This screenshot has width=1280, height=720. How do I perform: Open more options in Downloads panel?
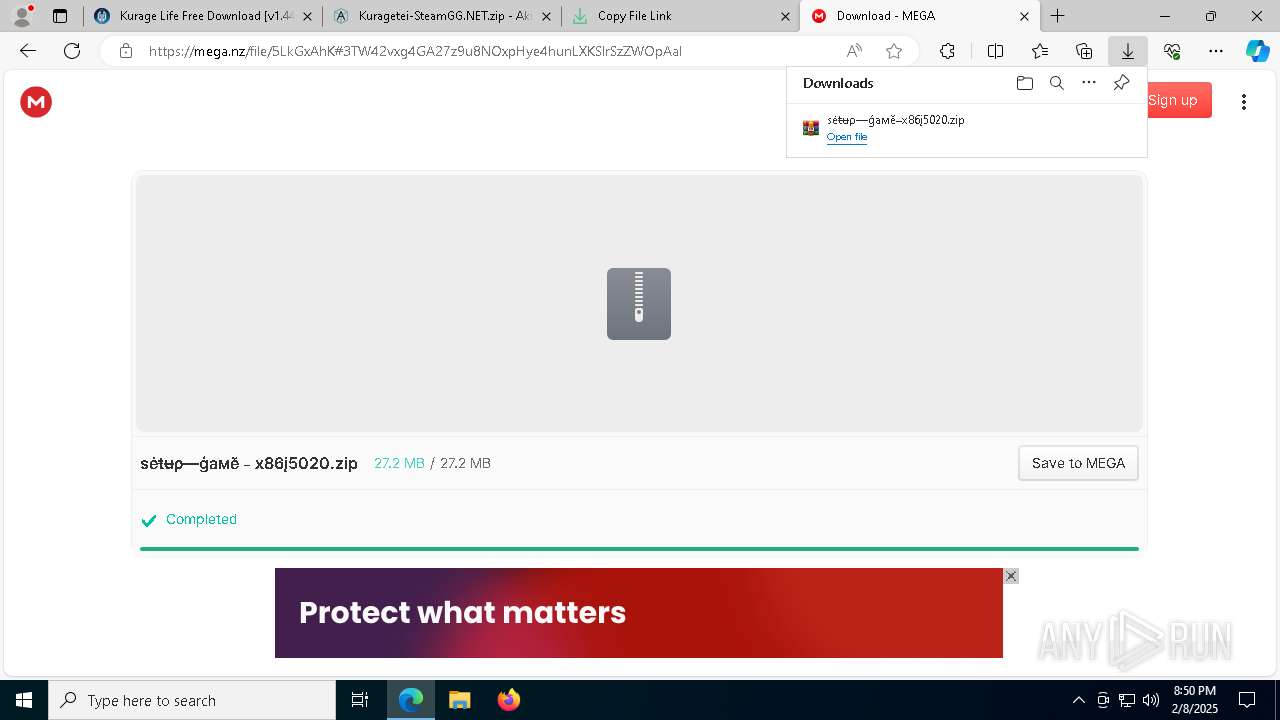[x=1089, y=83]
